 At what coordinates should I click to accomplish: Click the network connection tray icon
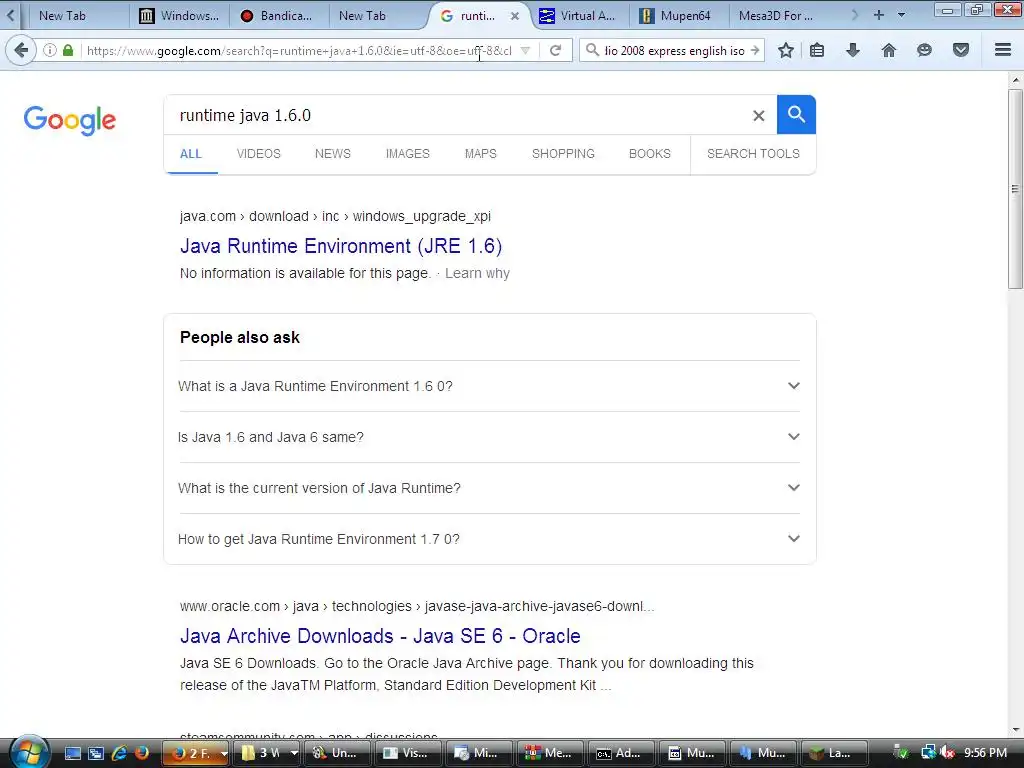(x=927, y=753)
